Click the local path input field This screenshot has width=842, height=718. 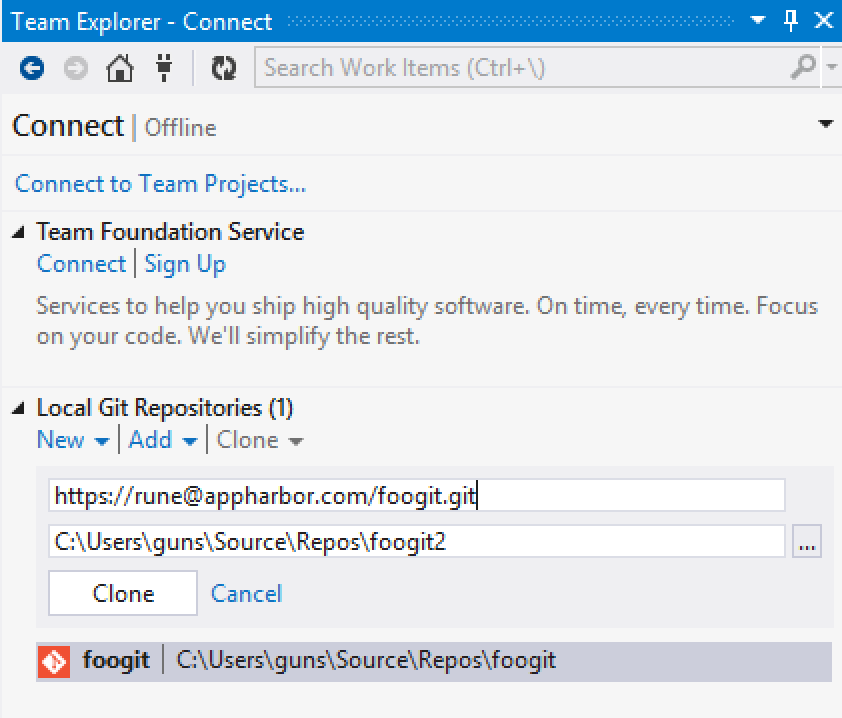point(417,541)
